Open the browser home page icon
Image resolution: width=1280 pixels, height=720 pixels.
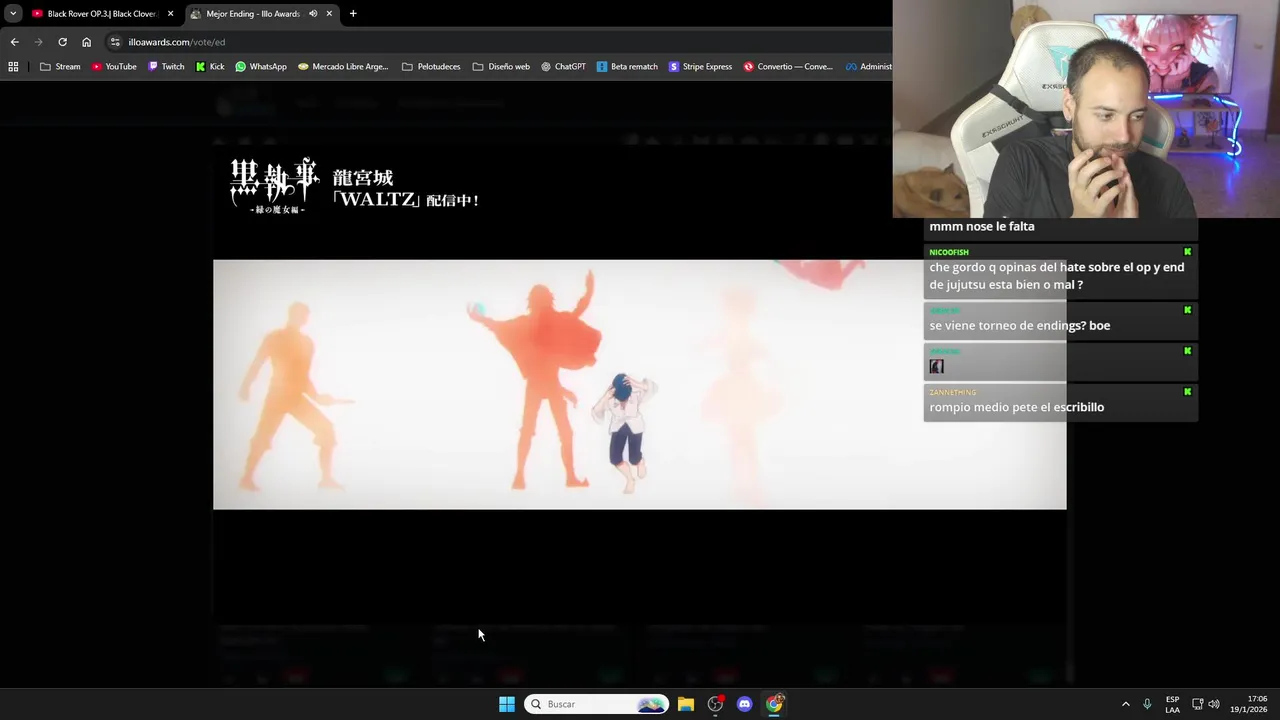click(86, 42)
